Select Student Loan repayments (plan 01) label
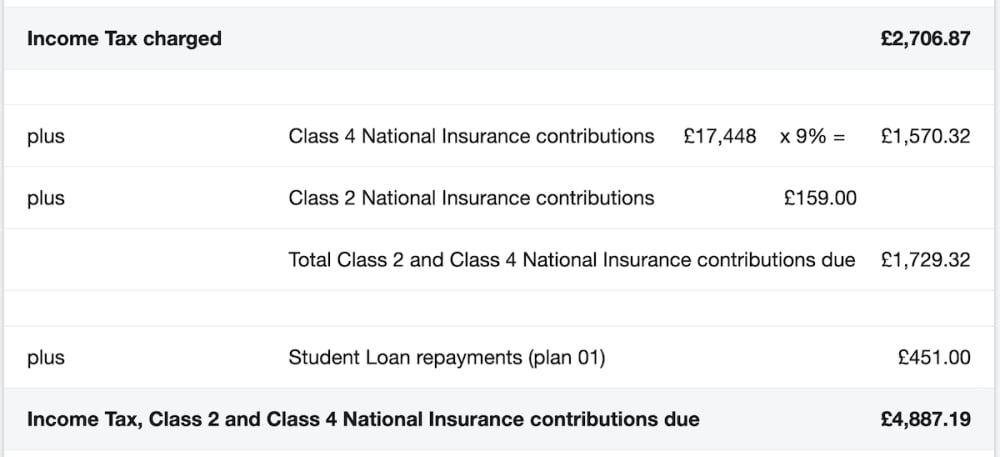The image size is (1000, 457). (x=447, y=357)
